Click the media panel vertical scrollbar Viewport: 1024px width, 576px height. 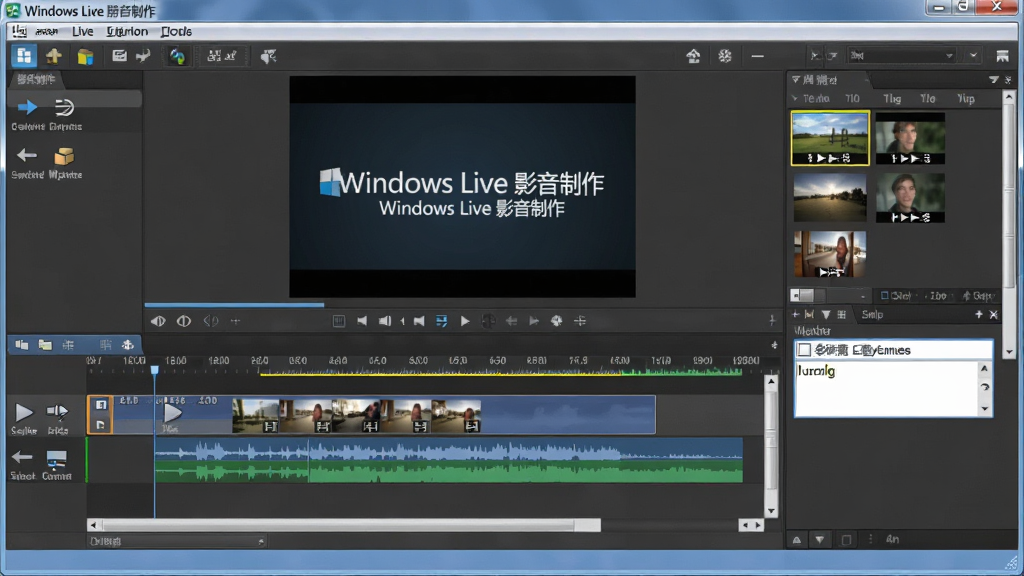click(1008, 224)
